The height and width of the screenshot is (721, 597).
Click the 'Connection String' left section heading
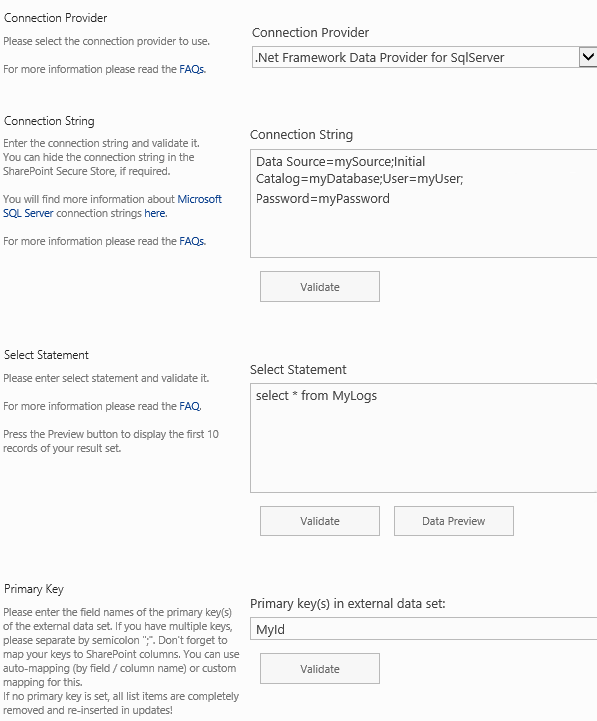click(49, 121)
